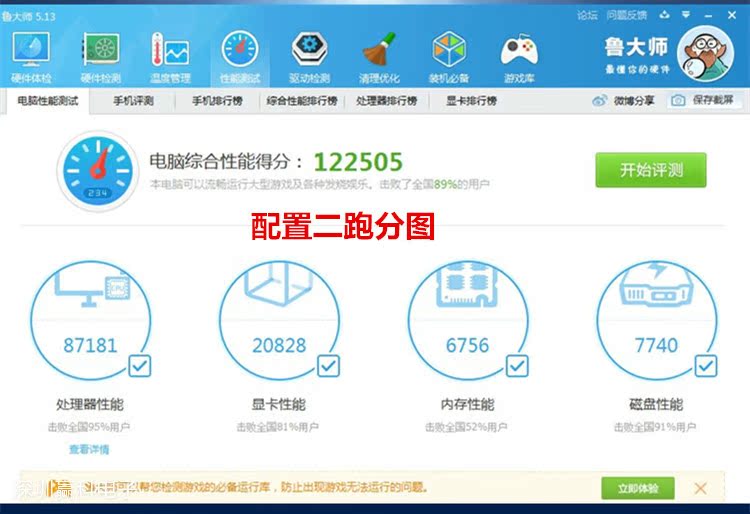Click the 立即体验 button in the banner
Viewport: 750px width, 514px height.
tap(638, 488)
